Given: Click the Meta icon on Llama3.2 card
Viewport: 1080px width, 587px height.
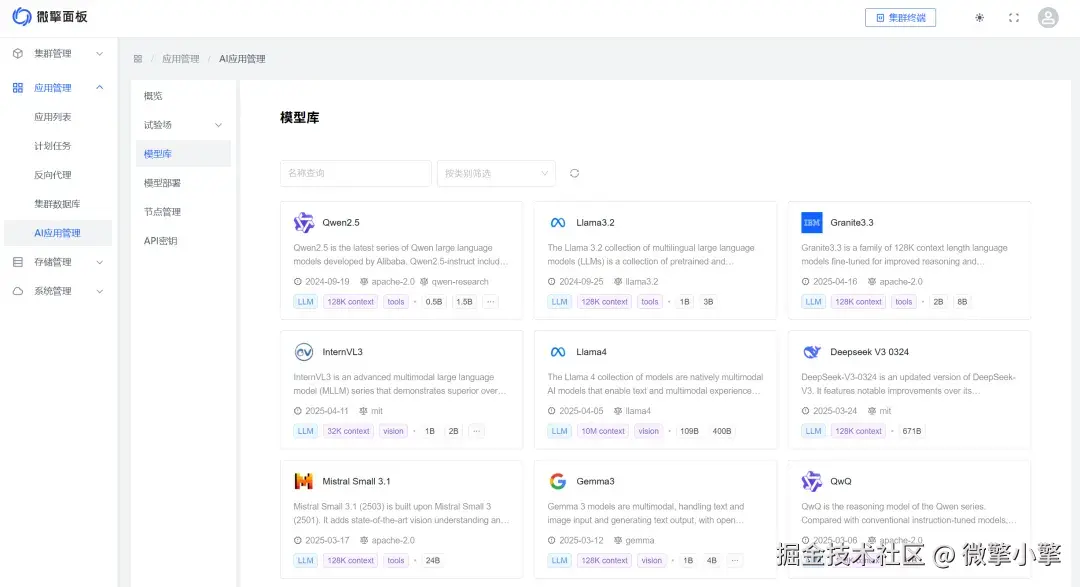Looking at the screenshot, I should coord(558,222).
